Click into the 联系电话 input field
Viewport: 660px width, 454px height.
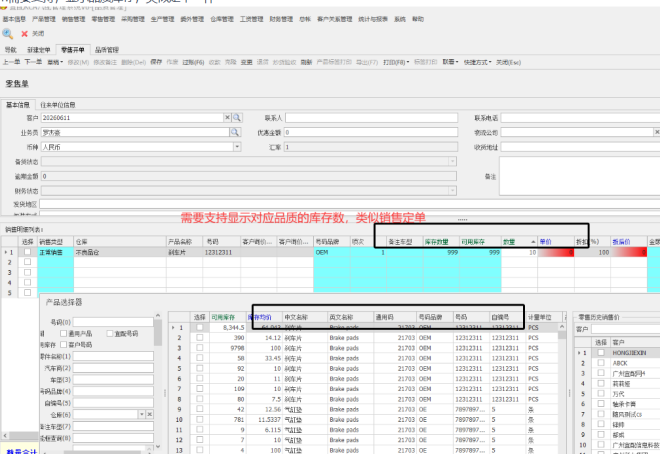(x=580, y=118)
